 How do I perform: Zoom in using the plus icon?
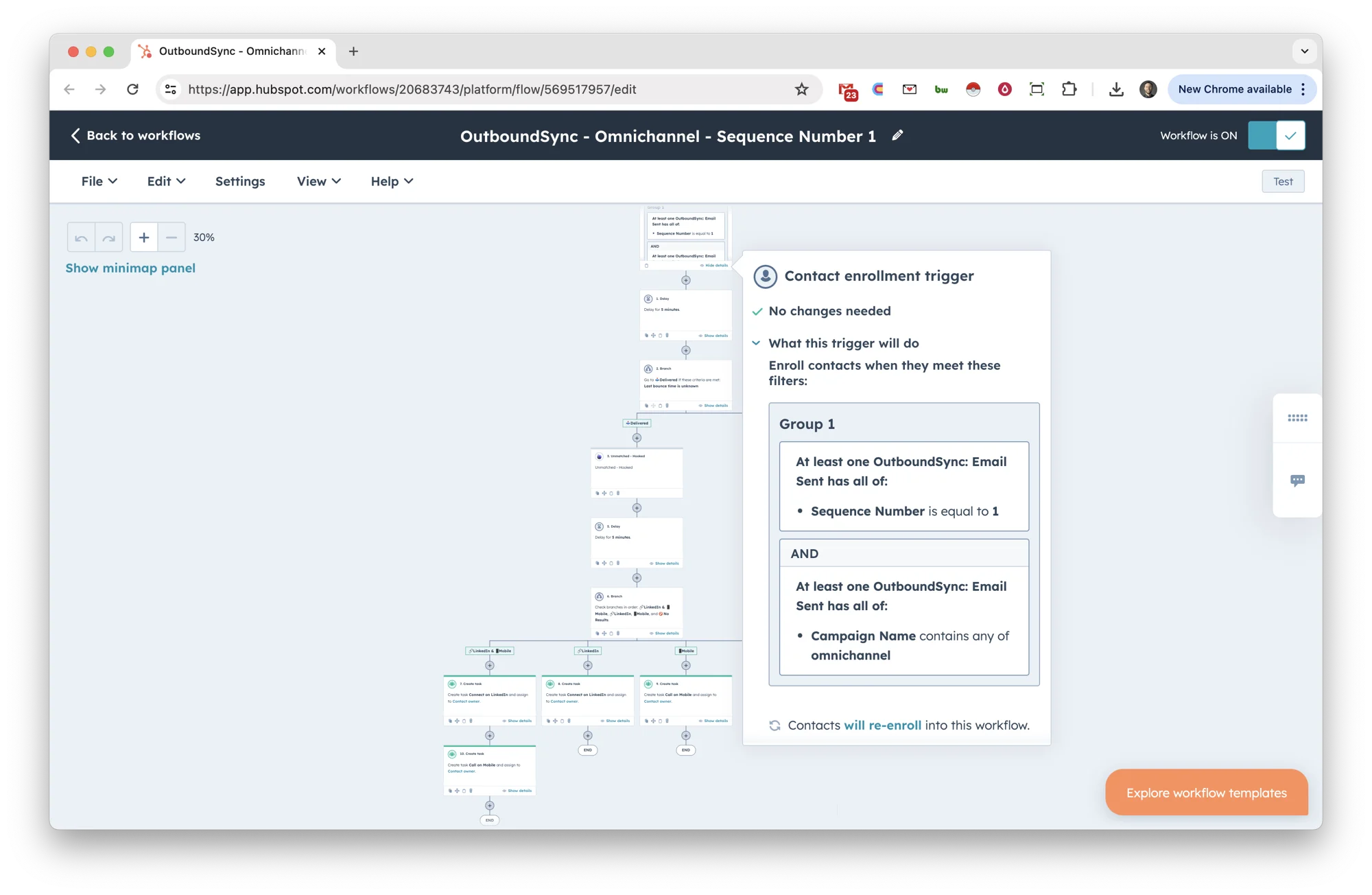pos(143,237)
